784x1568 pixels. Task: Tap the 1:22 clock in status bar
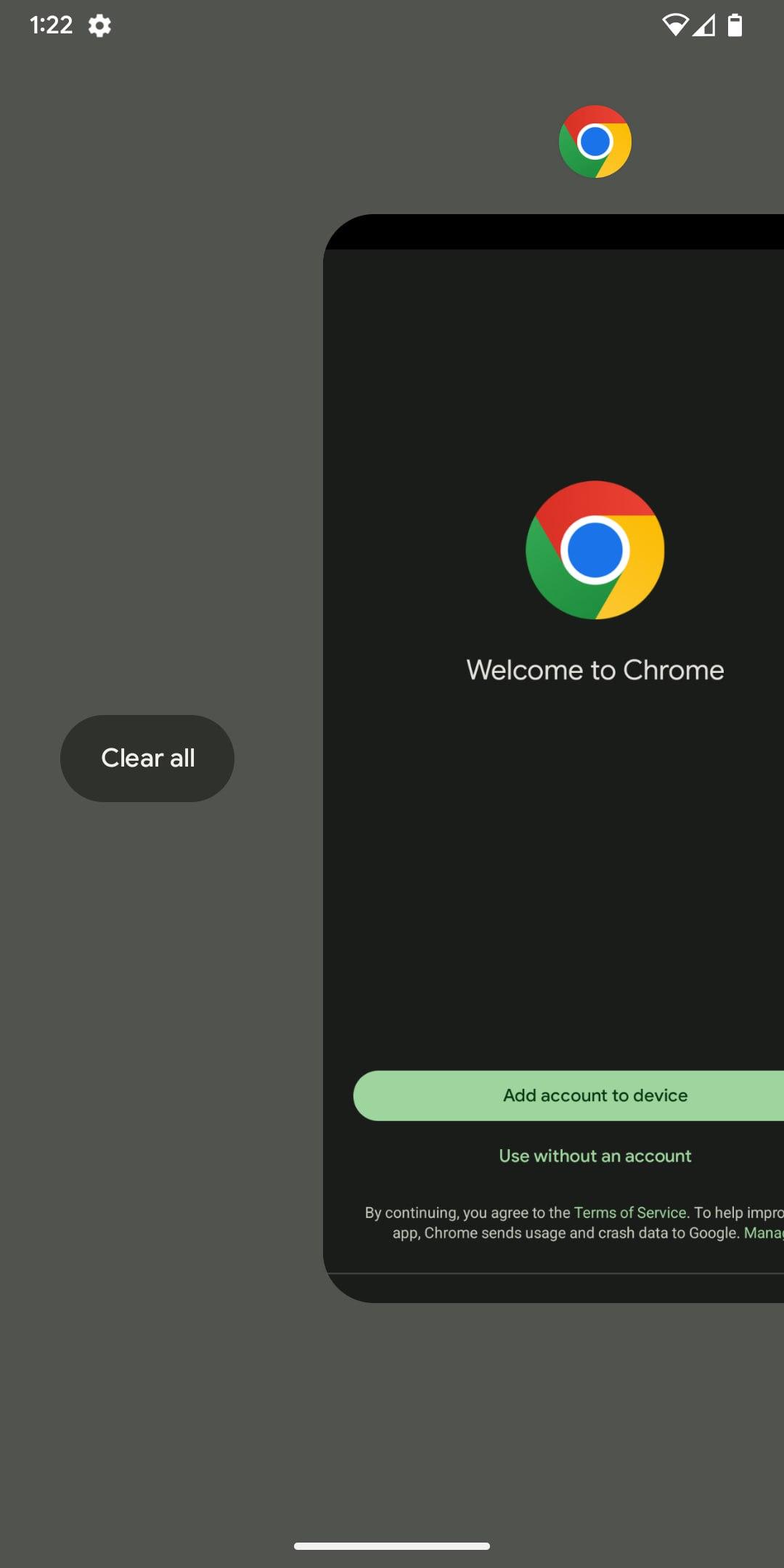[51, 25]
